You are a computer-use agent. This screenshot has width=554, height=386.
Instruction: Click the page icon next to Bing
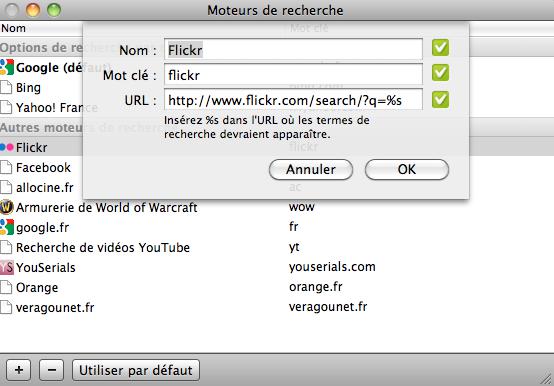pyautogui.click(x=6, y=87)
